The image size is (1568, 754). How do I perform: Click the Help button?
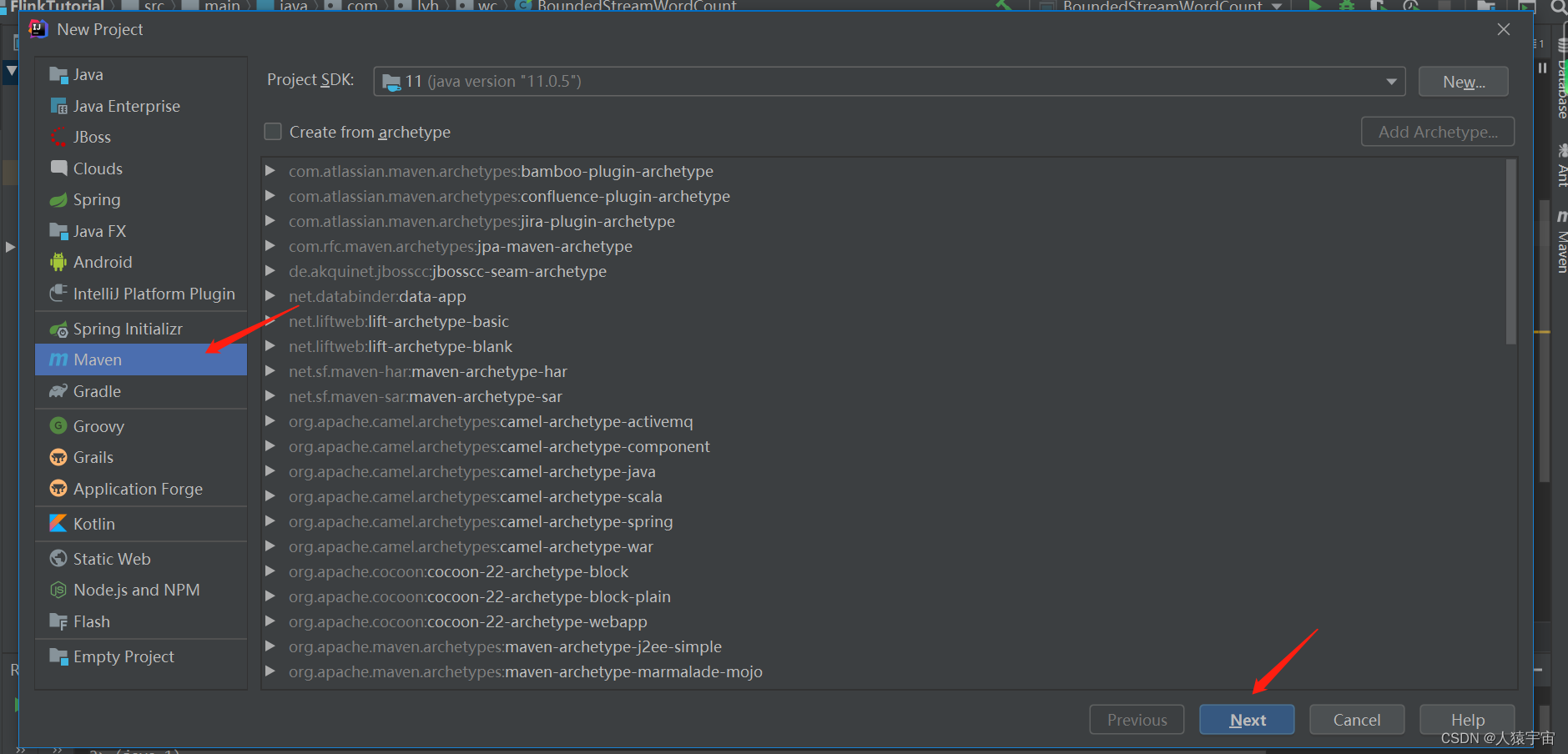[1467, 720]
